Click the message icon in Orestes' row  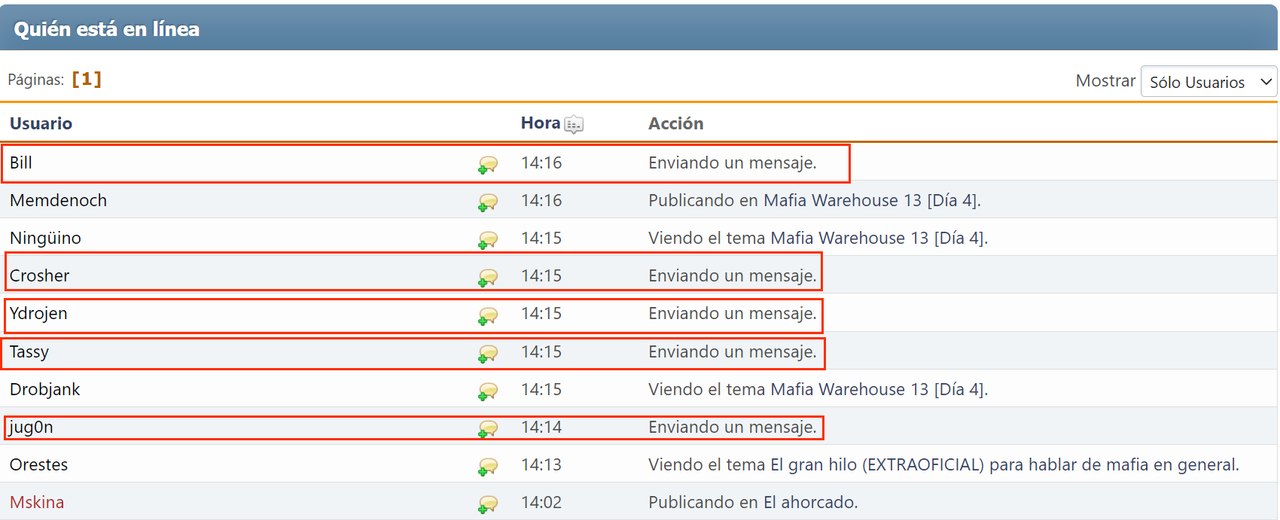pyautogui.click(x=488, y=466)
